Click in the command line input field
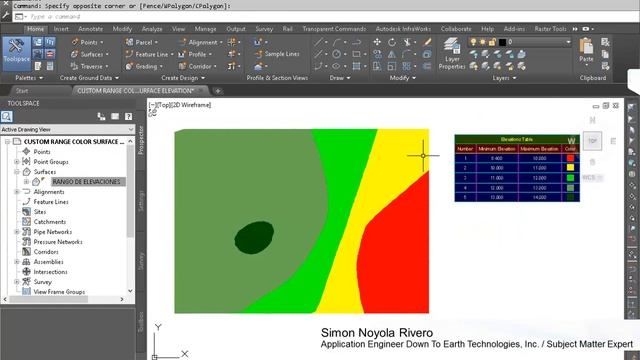The width and height of the screenshot is (640, 360). coord(326,17)
